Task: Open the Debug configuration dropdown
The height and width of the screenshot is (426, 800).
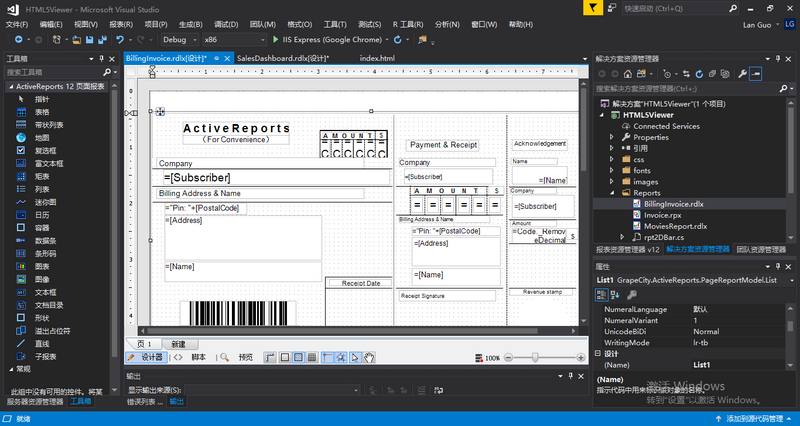Action: point(180,40)
